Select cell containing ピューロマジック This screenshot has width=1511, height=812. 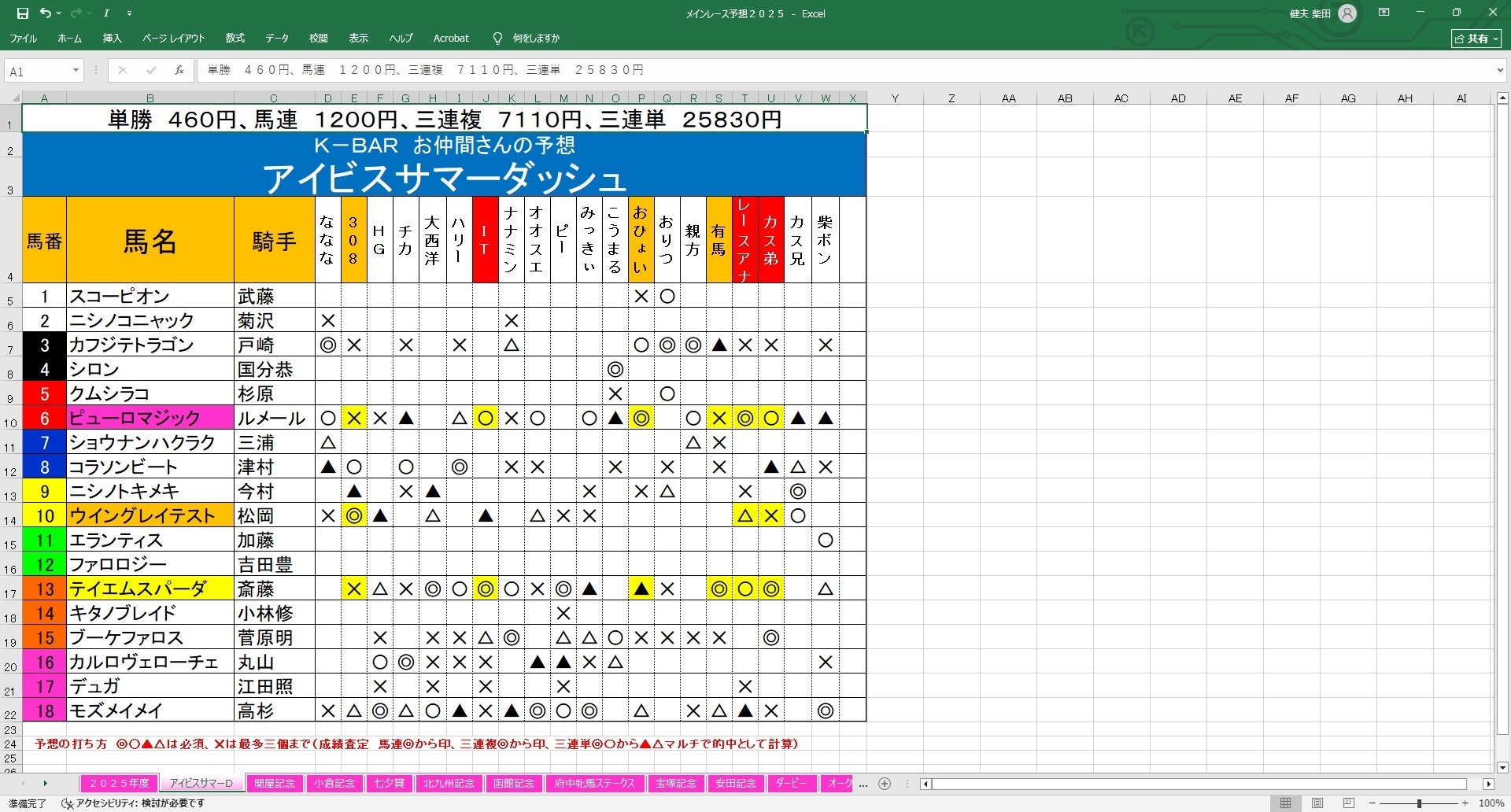coord(150,418)
